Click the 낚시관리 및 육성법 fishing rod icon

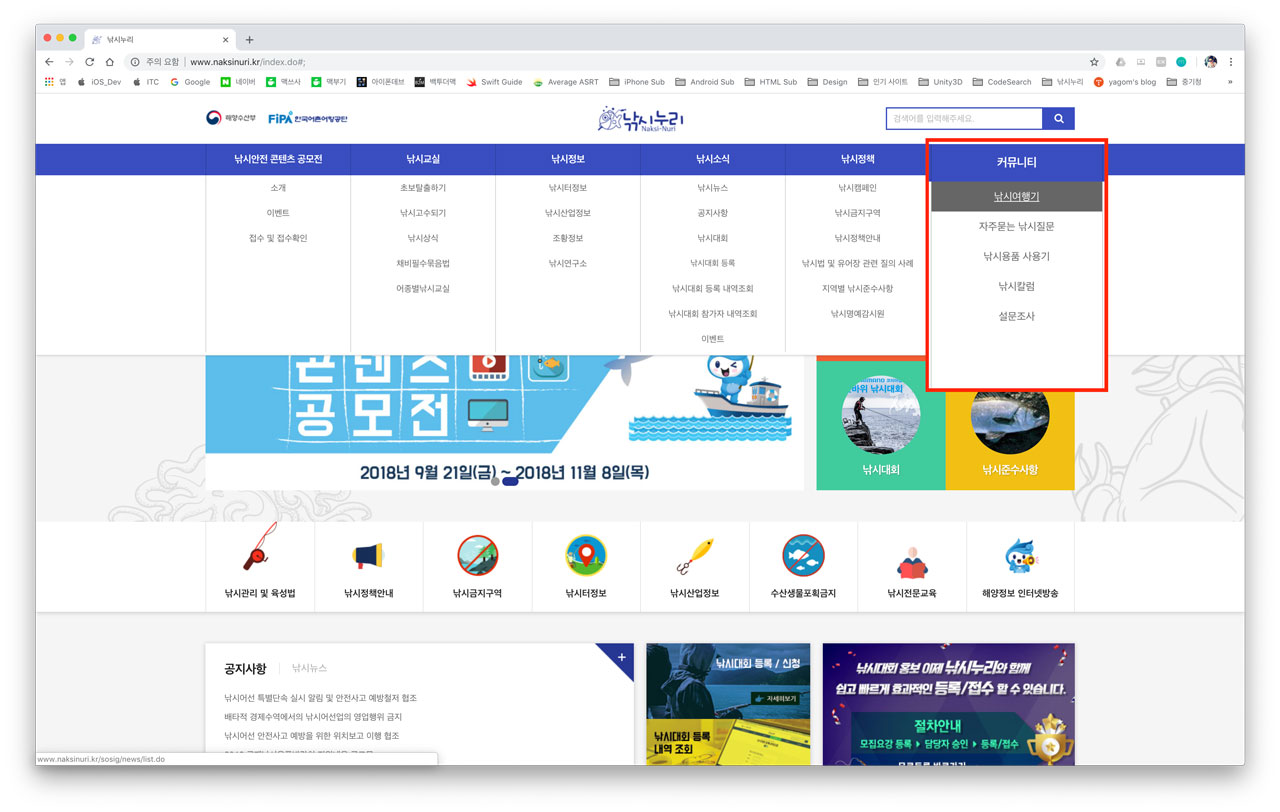[x=259, y=555]
